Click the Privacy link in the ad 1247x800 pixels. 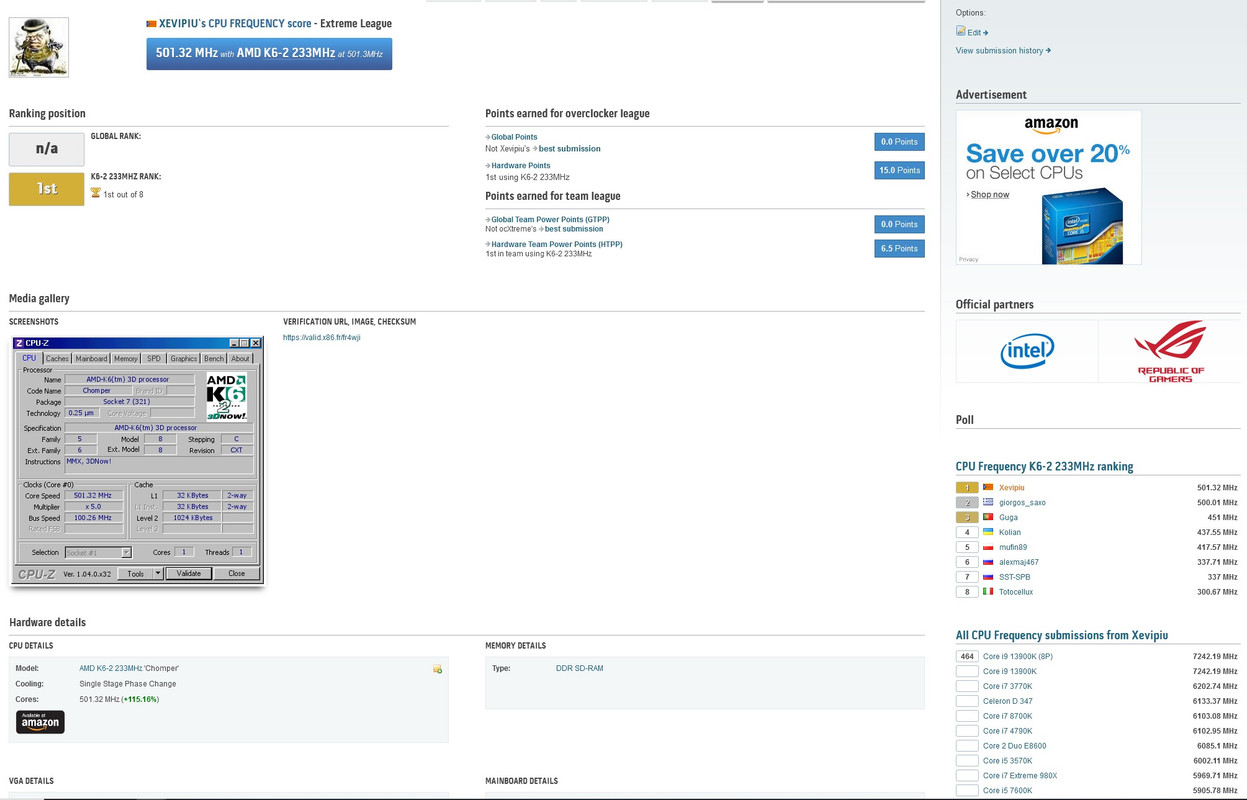coord(969,259)
